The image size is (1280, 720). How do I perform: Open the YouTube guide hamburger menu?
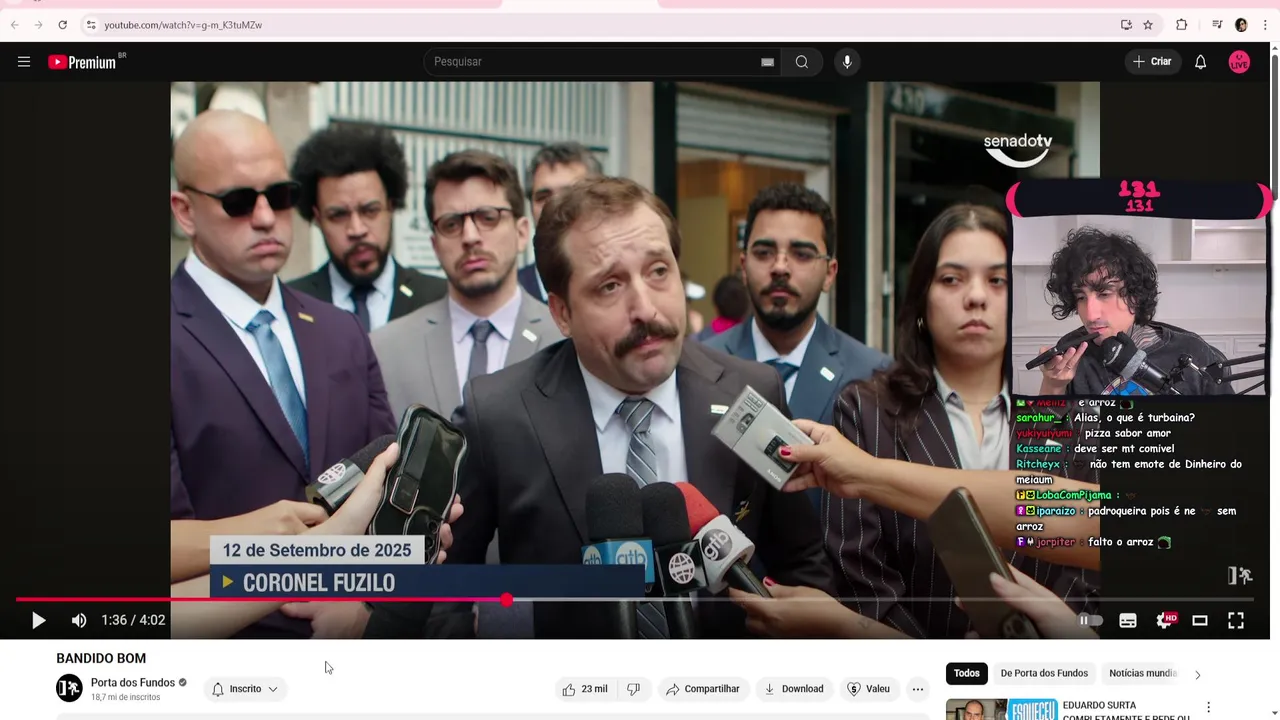click(24, 62)
